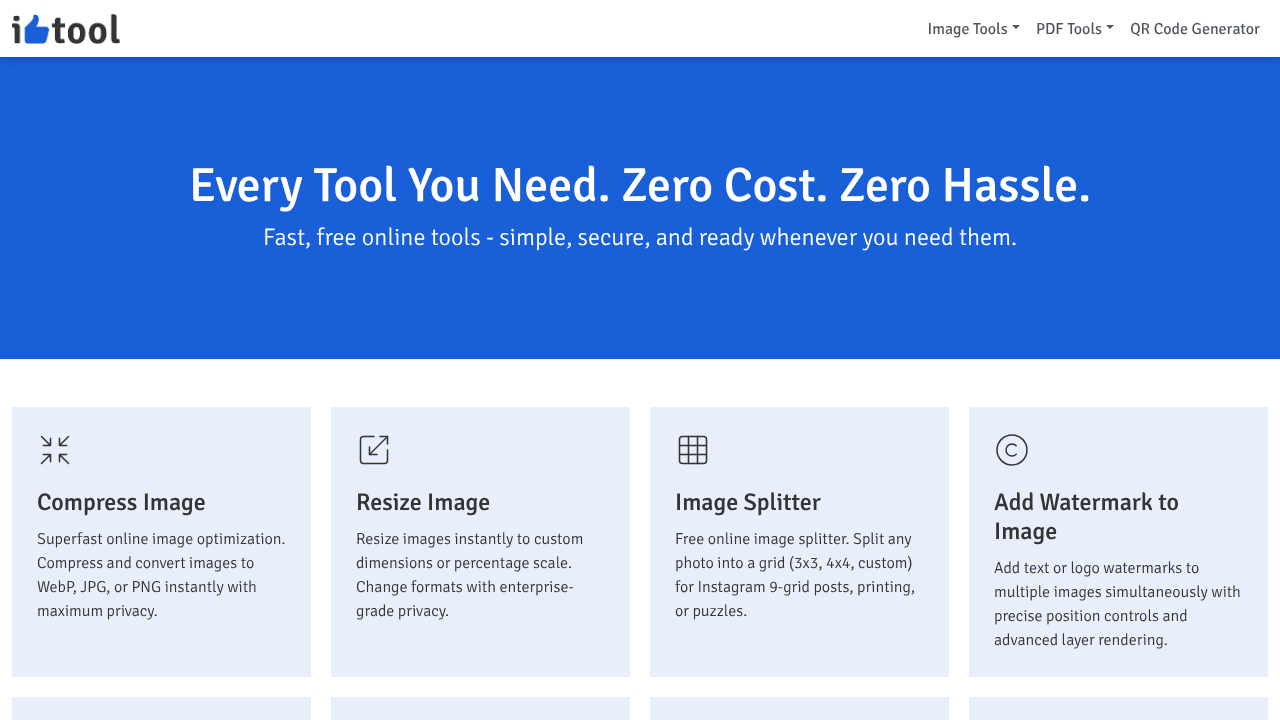1280x720 pixels.
Task: Open the Add Watermark to Image heading
Action: (1086, 516)
